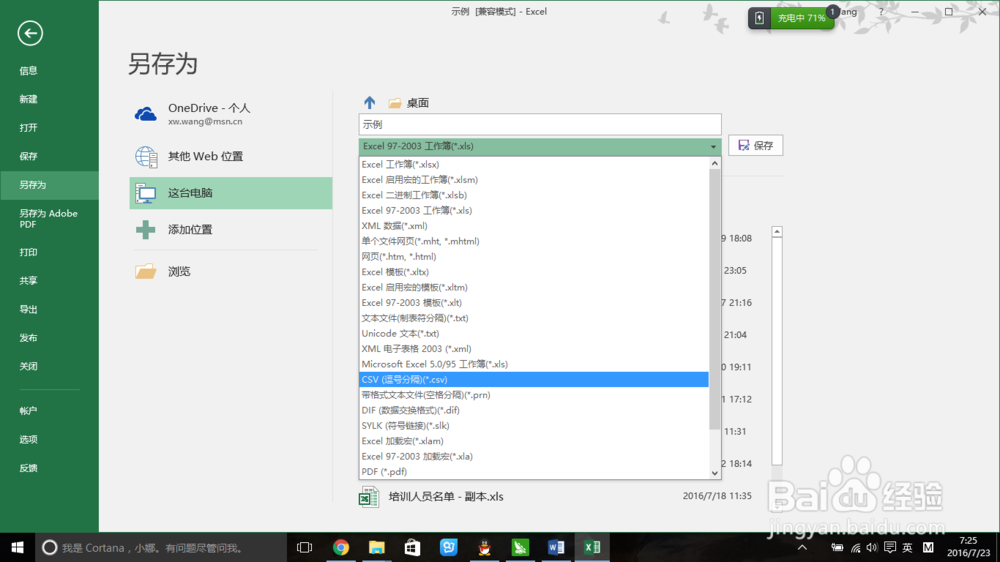
Task: Click the 保存 button next to file type
Action: pyautogui.click(x=756, y=145)
